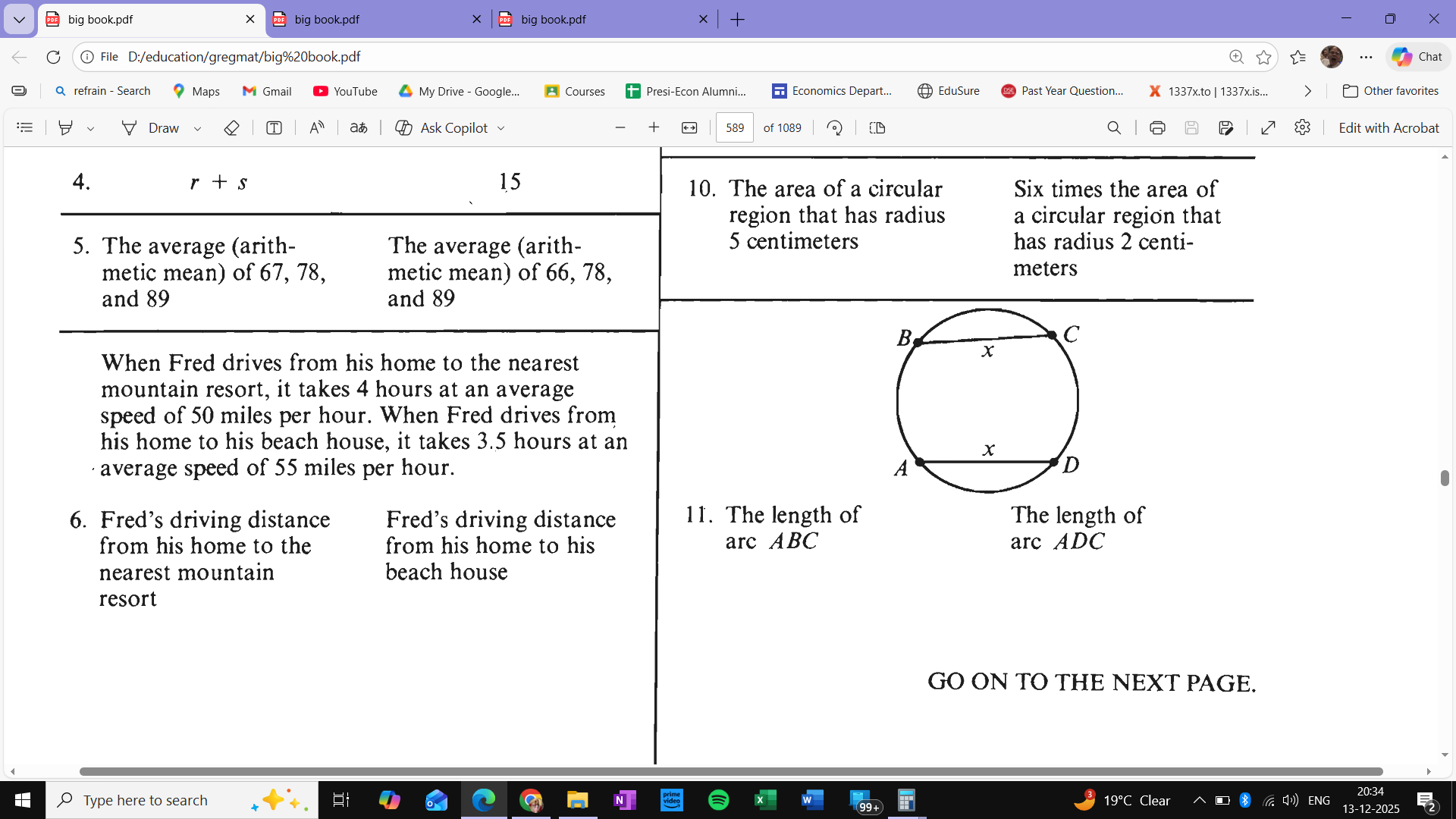Screen dimensions: 1456x819
Task: Click the horizontal scrollbar at the bottom
Action: (730, 771)
